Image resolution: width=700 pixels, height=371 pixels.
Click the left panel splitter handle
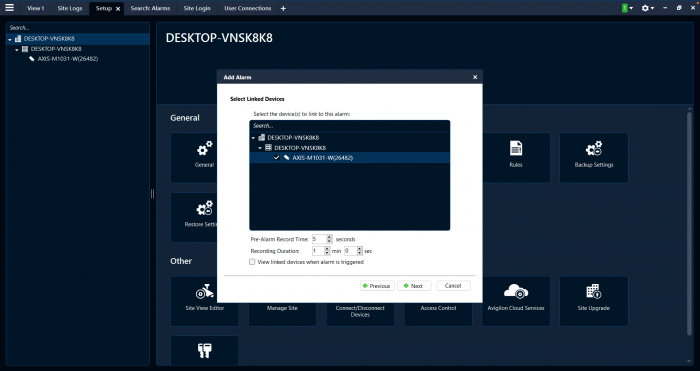coord(153,194)
